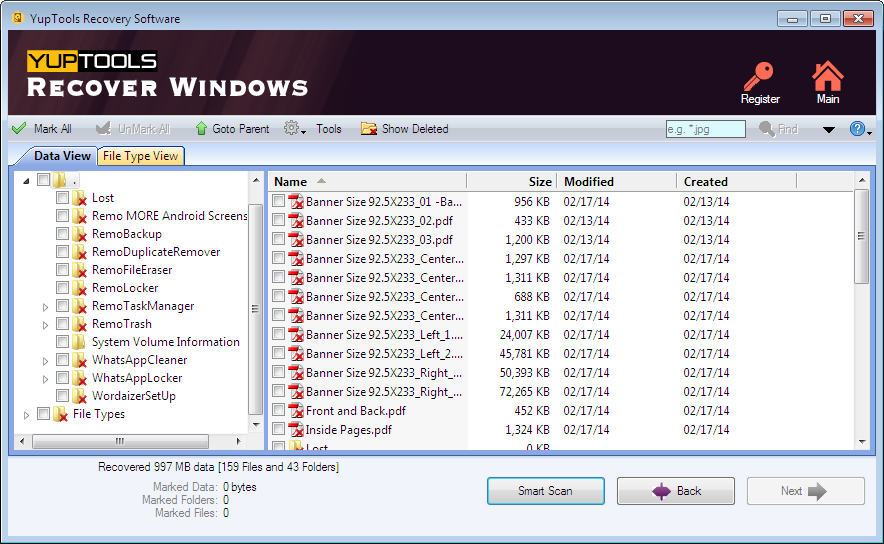
Task: Expand the WhatsAppLocker folder
Action: click(46, 379)
